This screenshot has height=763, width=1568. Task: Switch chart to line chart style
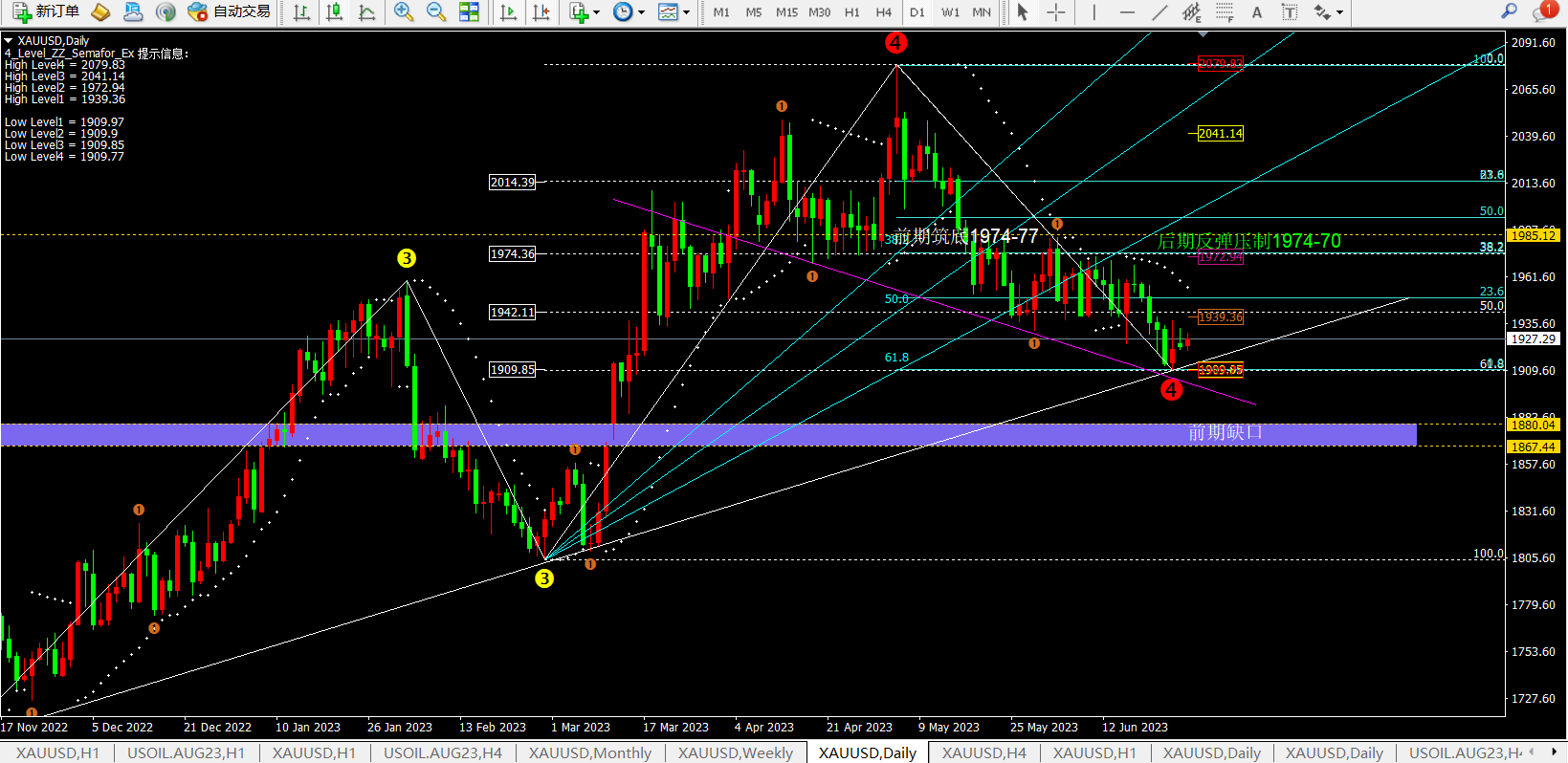coord(366,11)
